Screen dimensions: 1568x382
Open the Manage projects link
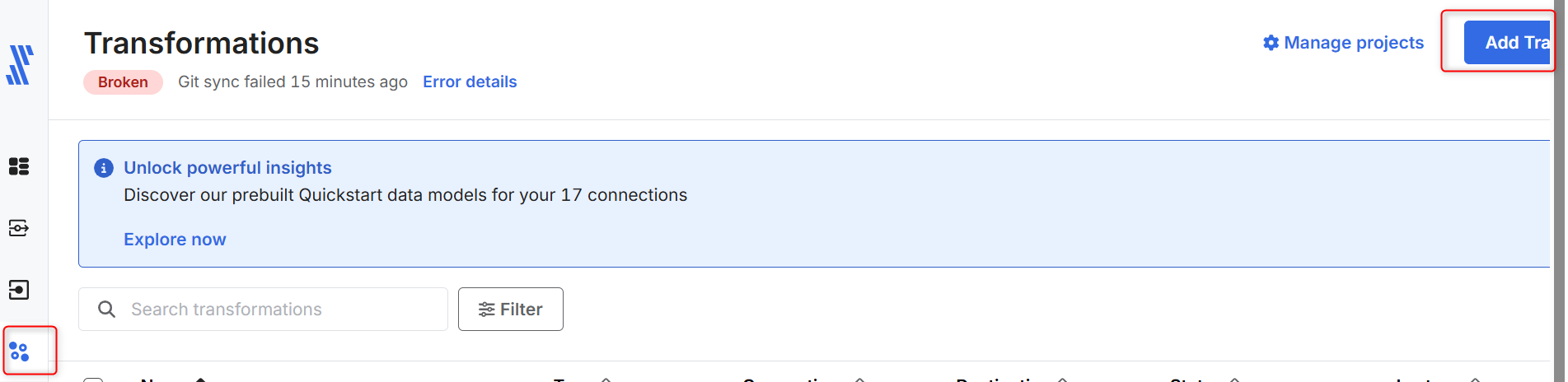[x=1353, y=43]
